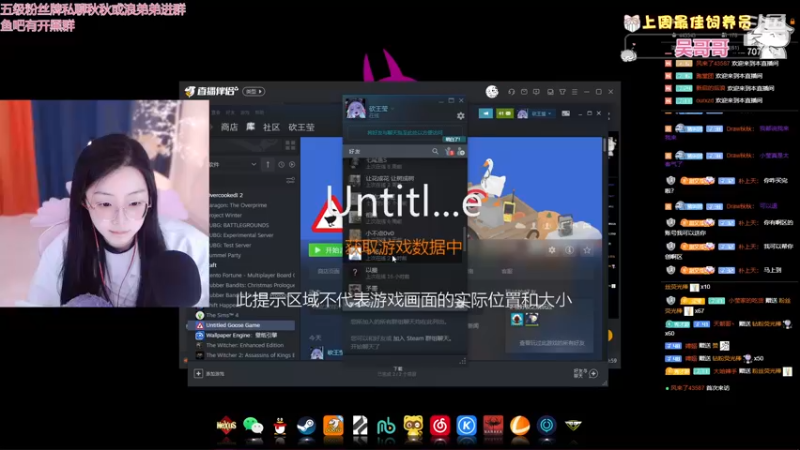Favorite Untitled Goose Game with star icon
800x450 pixels.
tap(587, 250)
